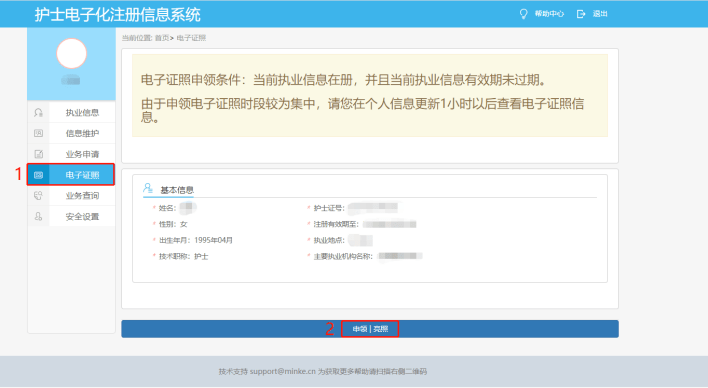Click the 护士电子化注册信息系统 title
708x388 pixels.
point(117,14)
